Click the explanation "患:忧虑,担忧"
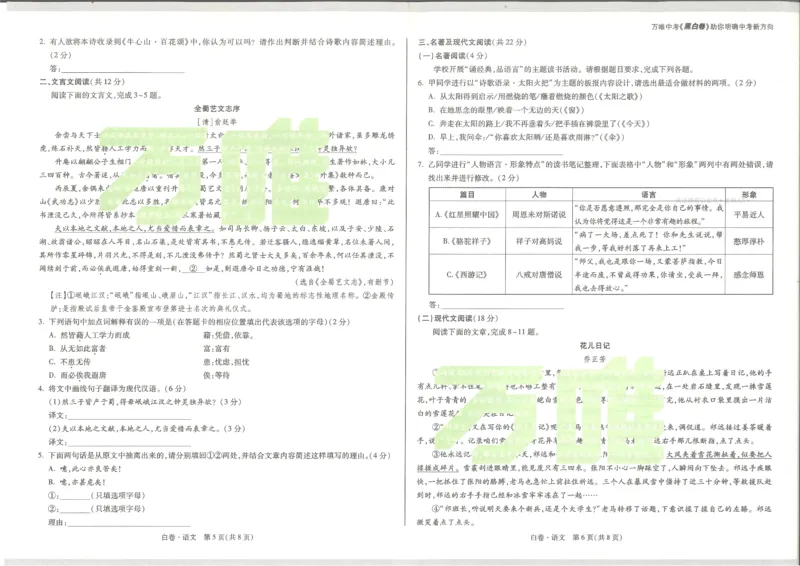Image resolution: width=800 pixels, height=566 pixels. coord(226,362)
